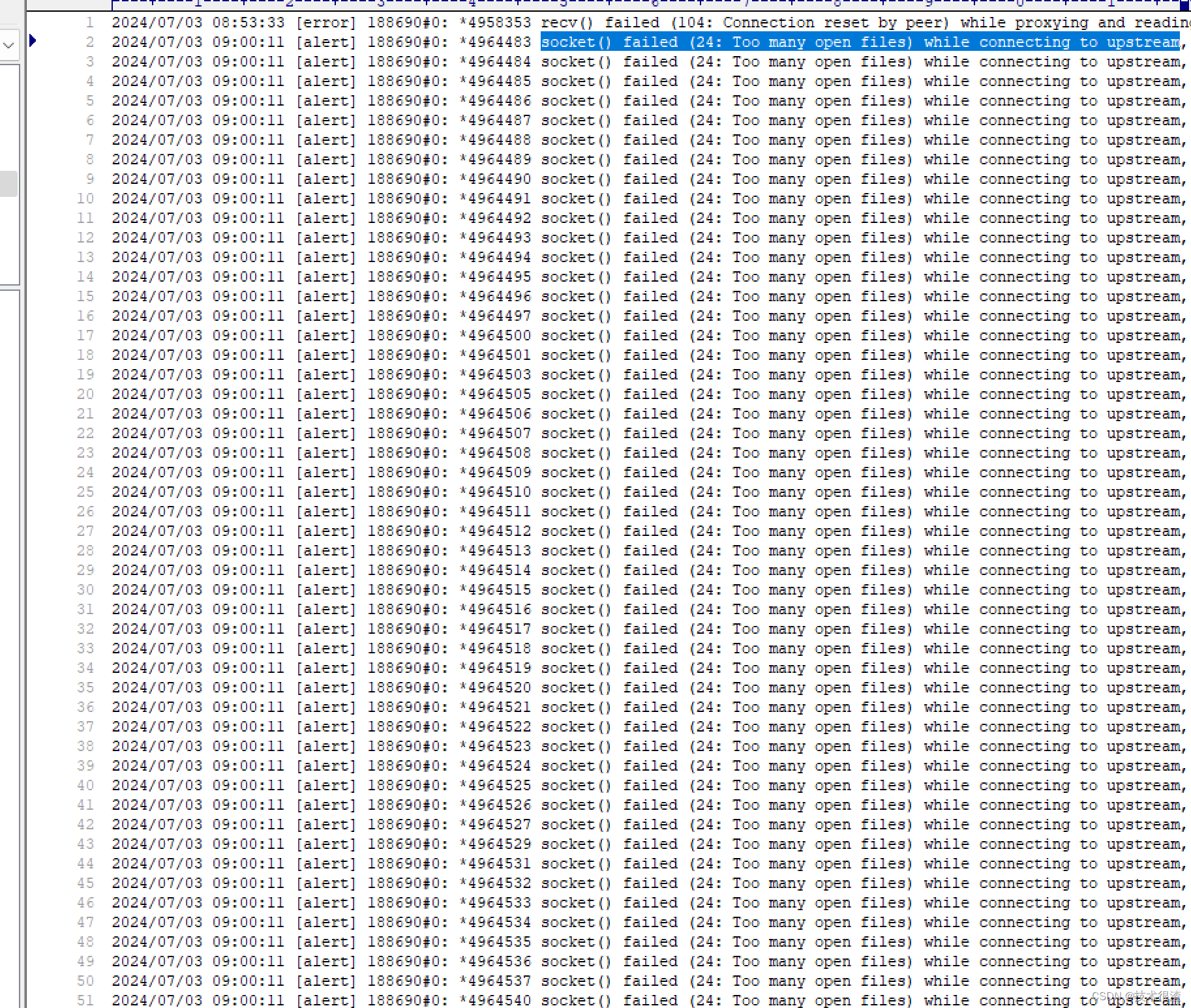Click column position 4 on the top ruler
This screenshot has height=1008, width=1191.
471,4
